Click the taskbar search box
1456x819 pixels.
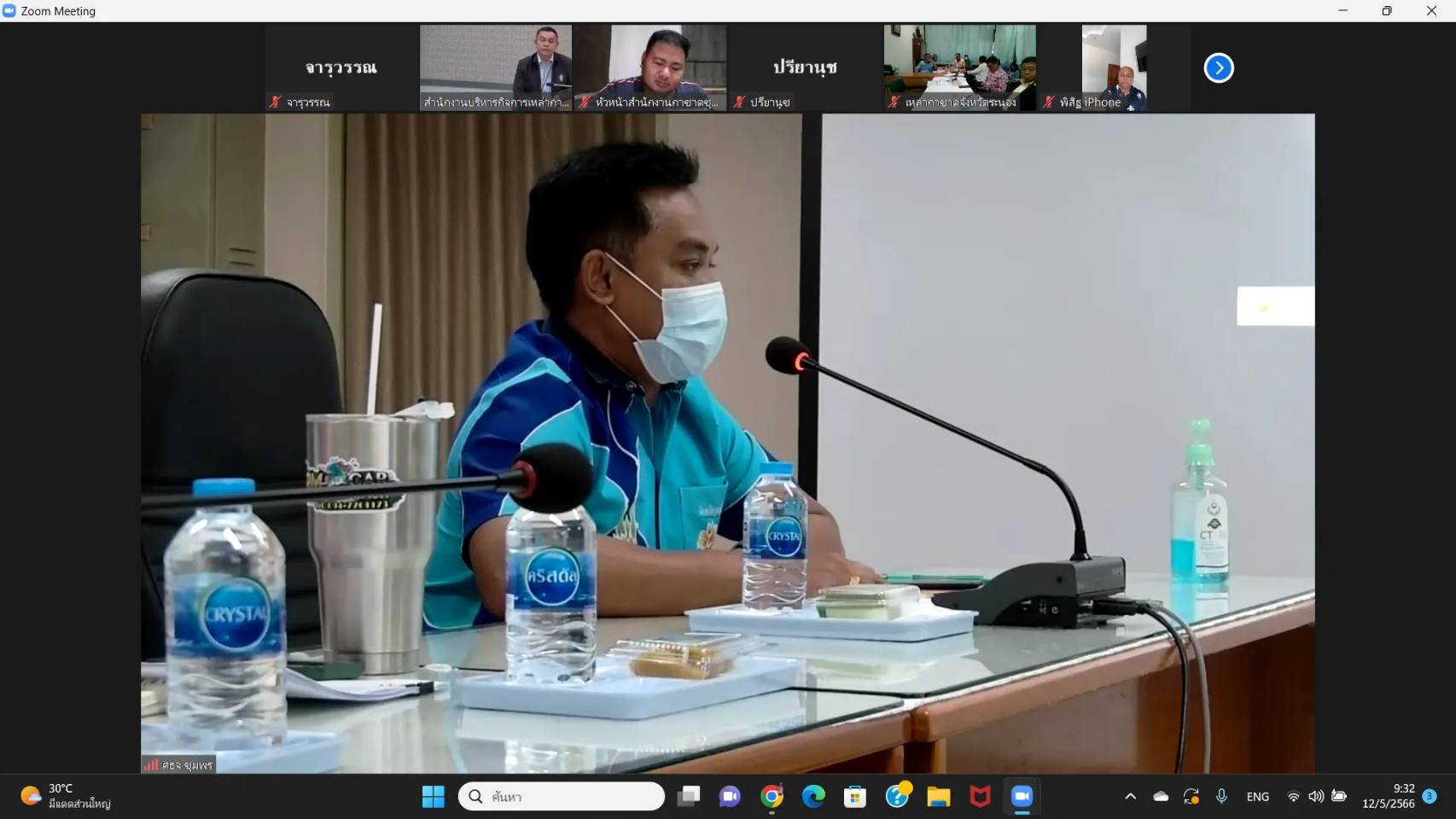click(562, 796)
